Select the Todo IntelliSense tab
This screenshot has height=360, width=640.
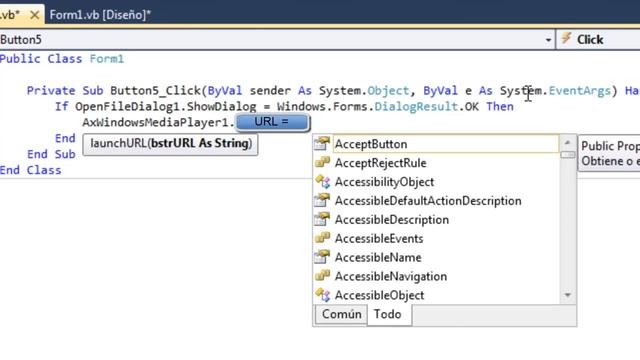388,314
